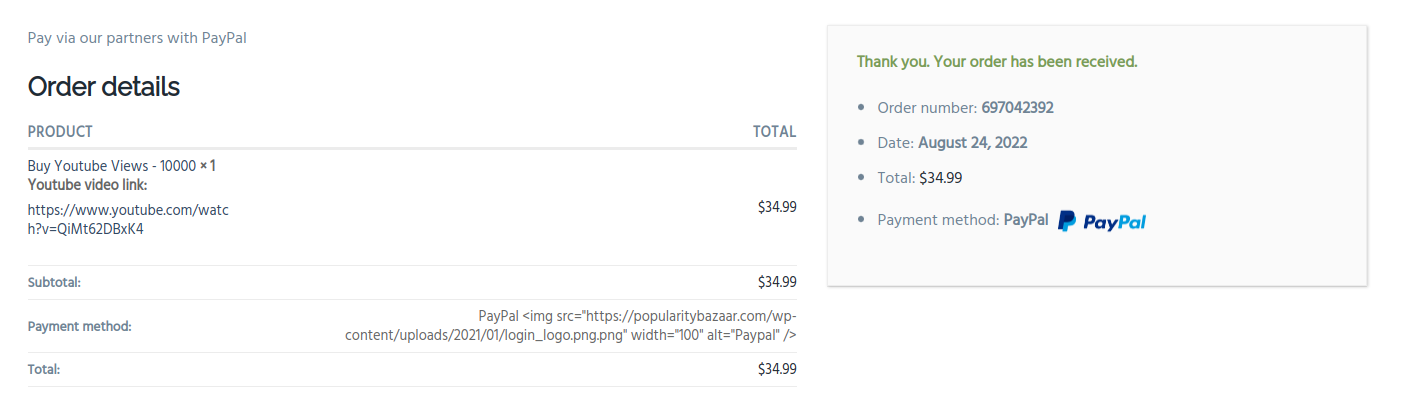Click Pay via our partners text
Viewport: 1404px width, 399px height.
point(137,38)
